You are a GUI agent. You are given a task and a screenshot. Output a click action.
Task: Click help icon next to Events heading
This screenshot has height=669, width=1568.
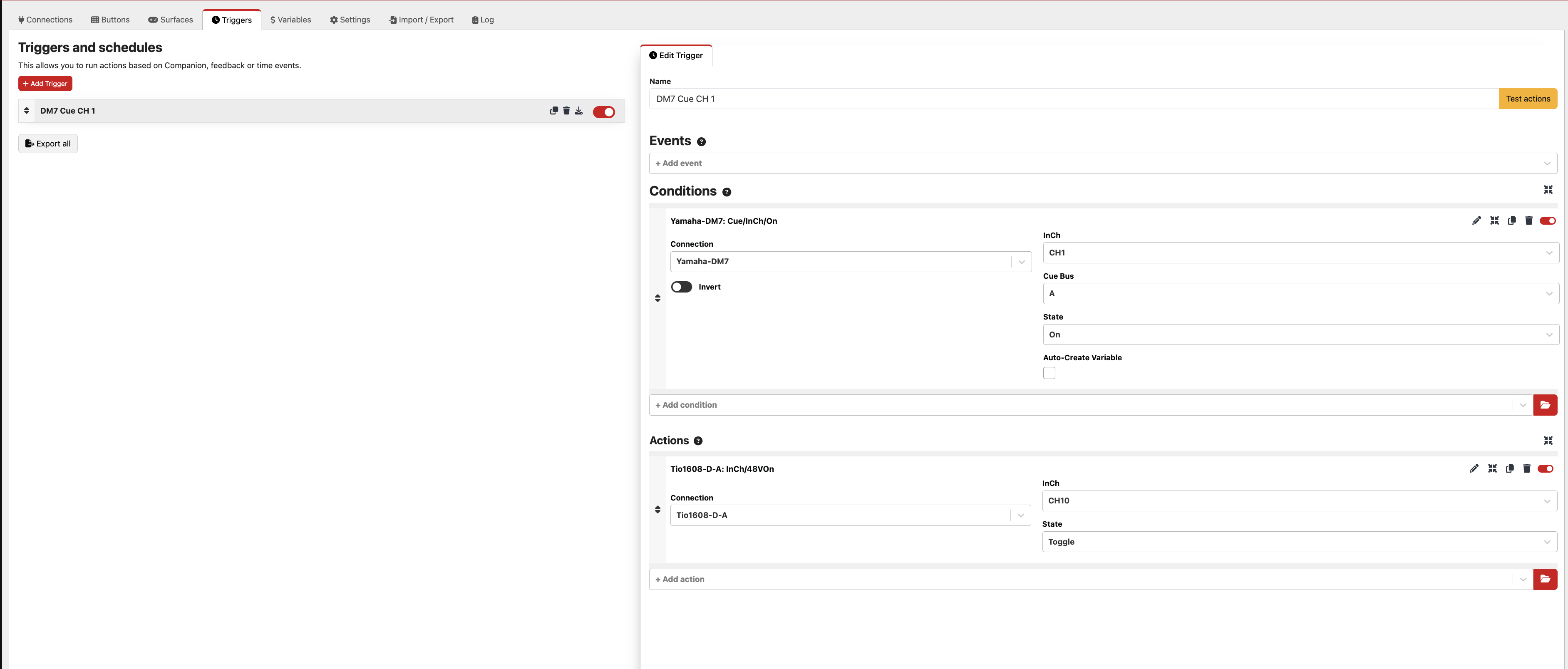[x=701, y=142]
